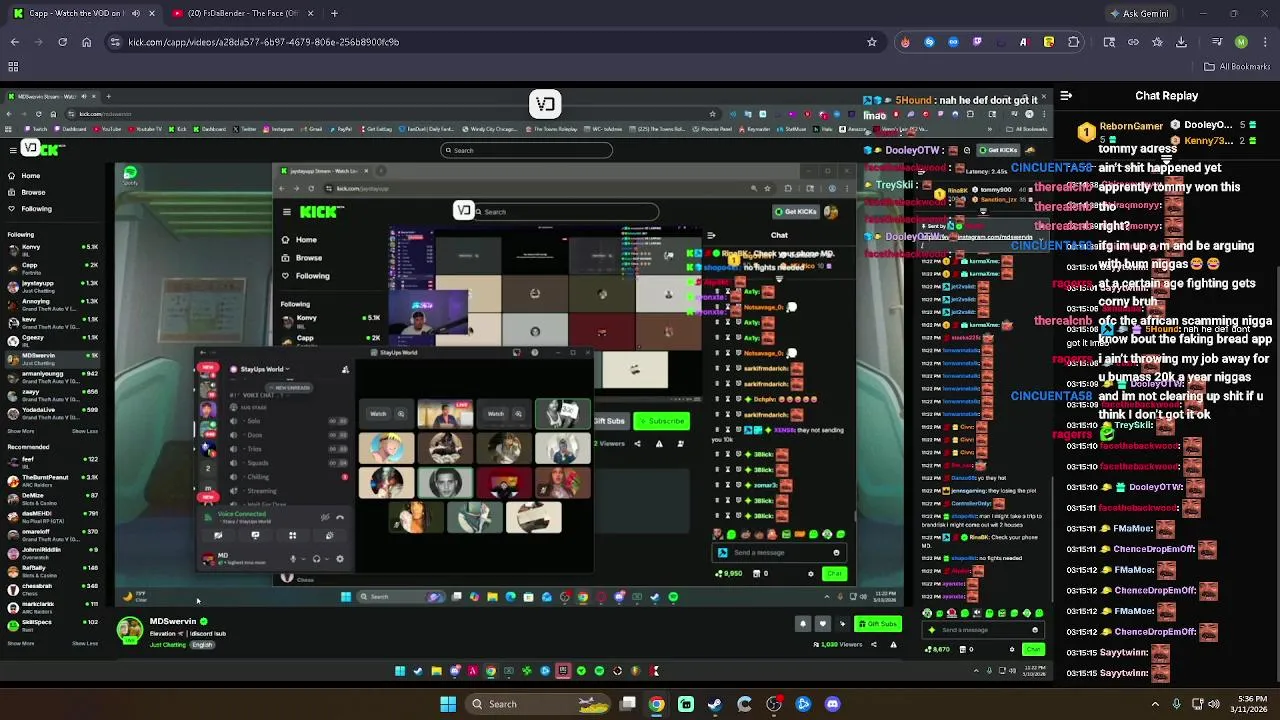
Task: Go back with the Chrome back arrow
Action: click(x=15, y=42)
